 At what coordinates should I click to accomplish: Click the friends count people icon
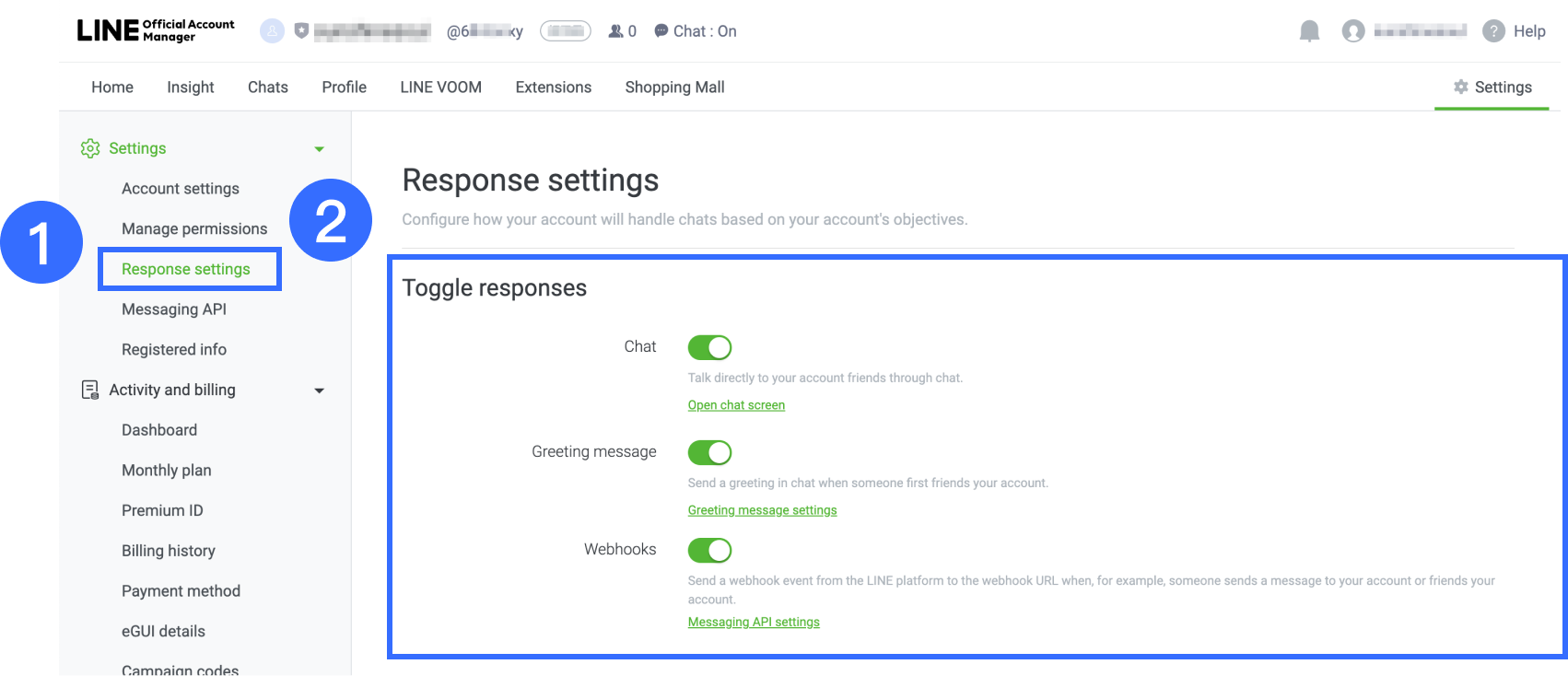(615, 31)
